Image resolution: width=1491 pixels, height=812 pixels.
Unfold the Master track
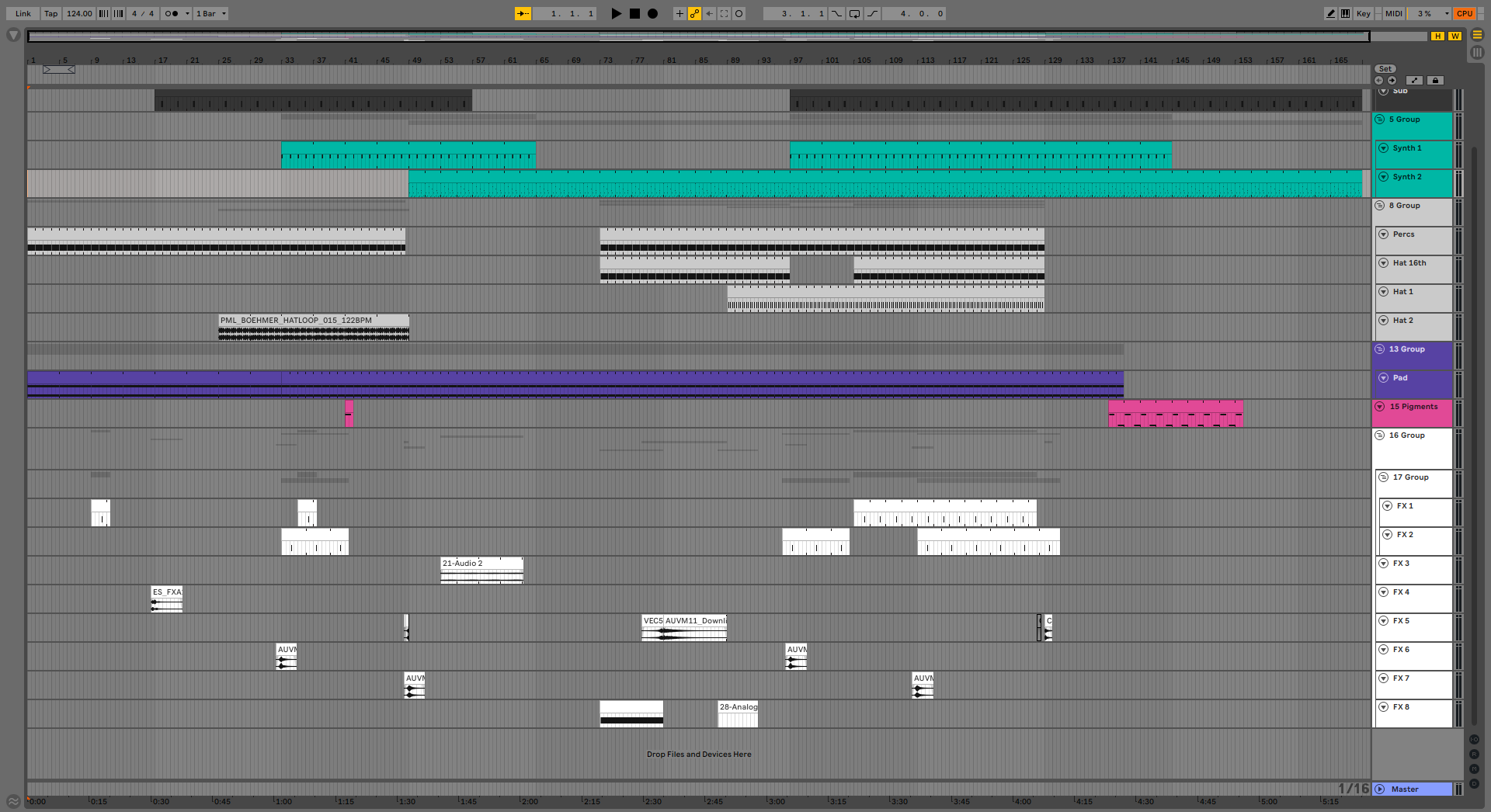pos(1380,789)
